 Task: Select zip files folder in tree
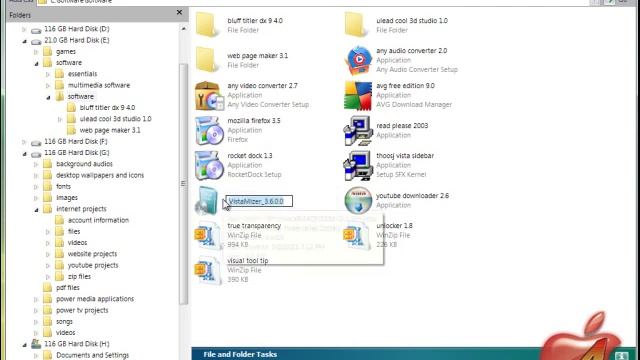tap(79, 276)
